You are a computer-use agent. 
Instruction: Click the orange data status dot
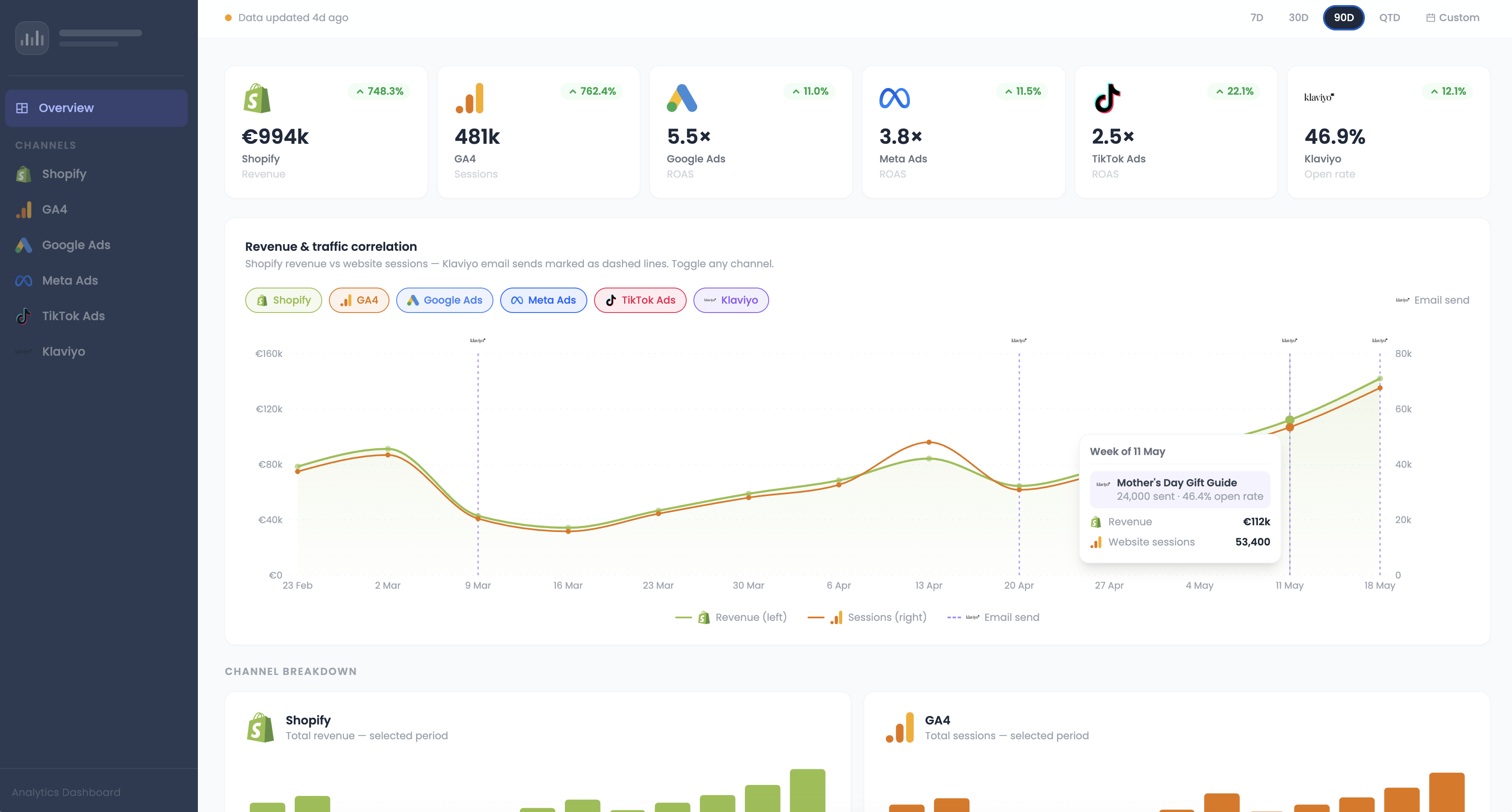coord(228,18)
